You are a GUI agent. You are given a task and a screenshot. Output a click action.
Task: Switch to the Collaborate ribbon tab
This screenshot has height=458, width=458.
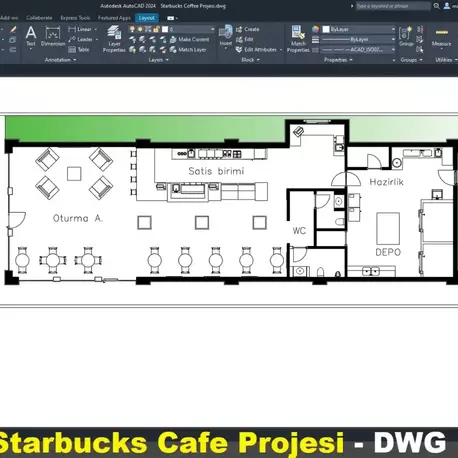tap(39, 18)
